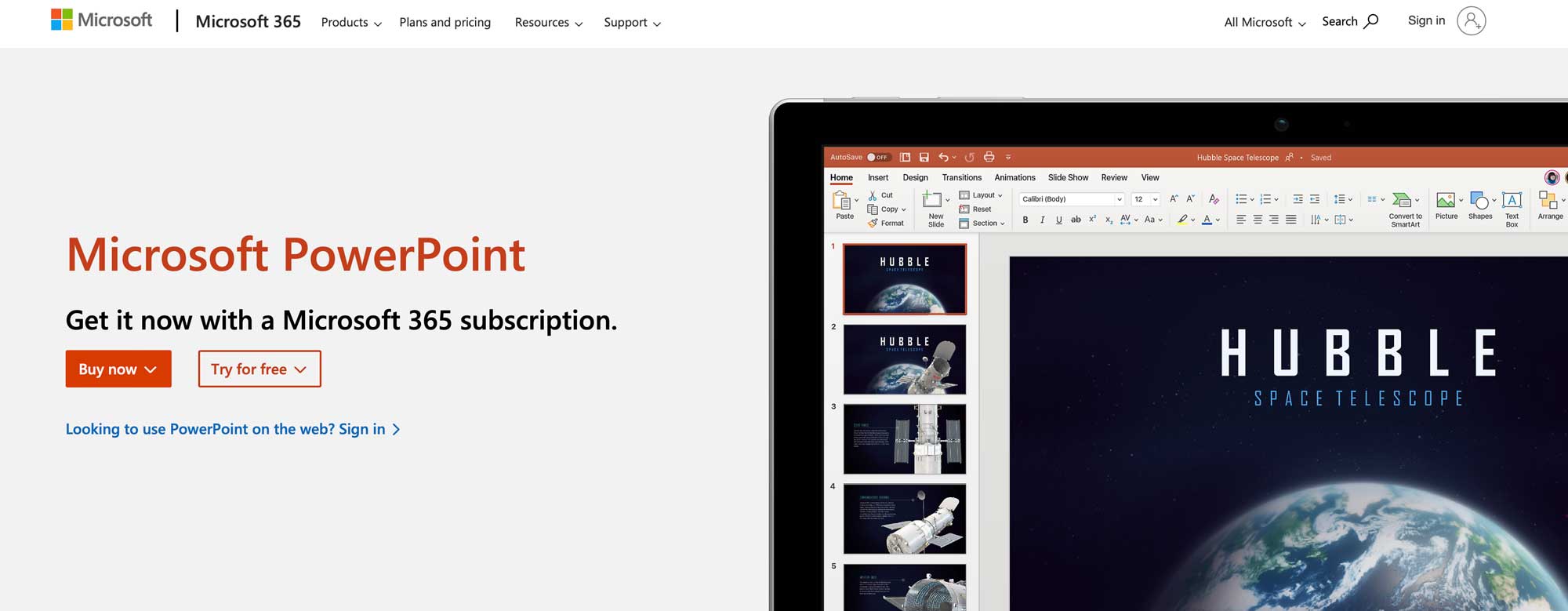Open the PowerPoint on the web sign-in link
The height and width of the screenshot is (611, 1568).
[232, 429]
